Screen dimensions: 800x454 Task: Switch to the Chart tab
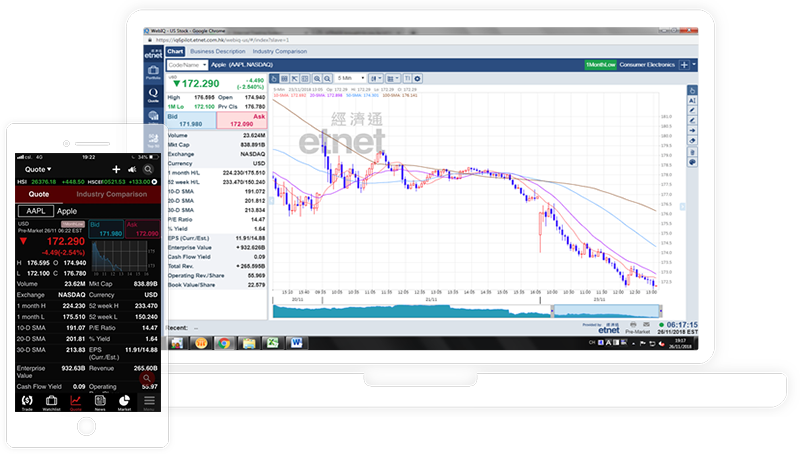coord(175,52)
